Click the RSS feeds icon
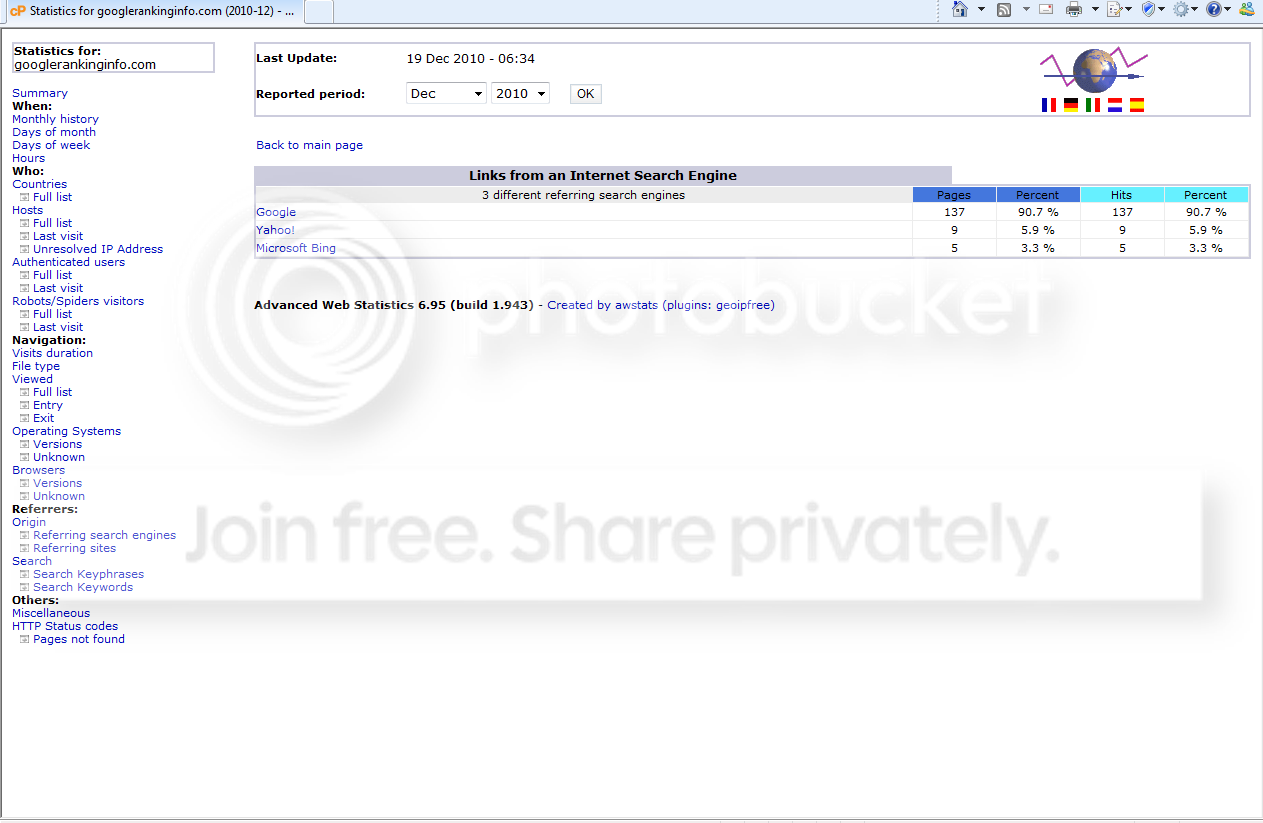 click(x=1004, y=9)
